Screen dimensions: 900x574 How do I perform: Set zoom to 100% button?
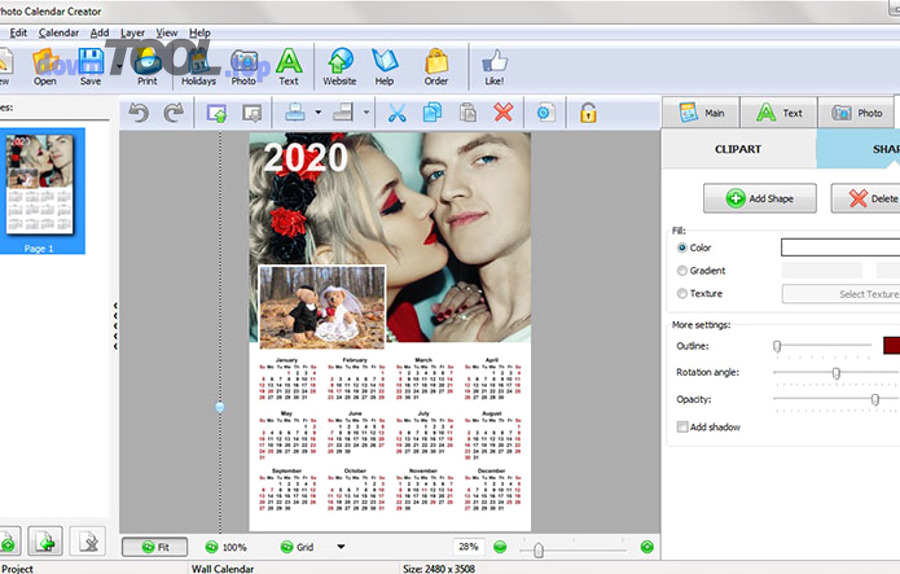pyautogui.click(x=226, y=547)
